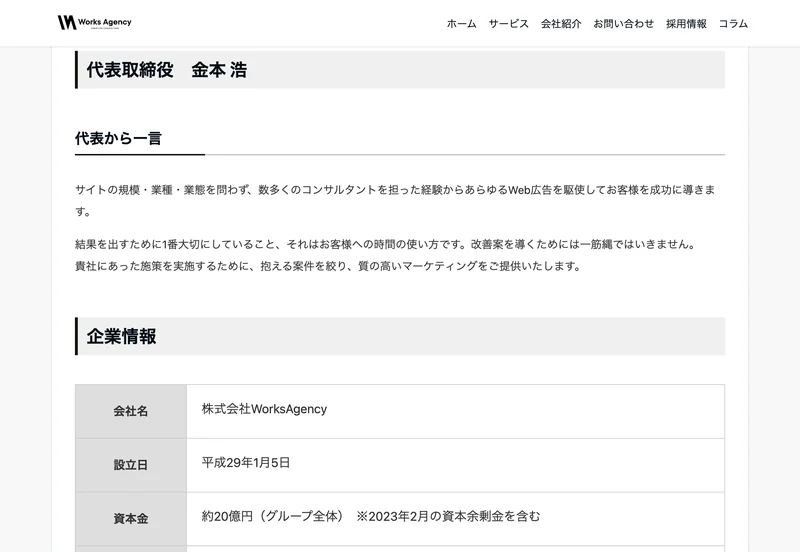Click the paragraph starting サイトの規模・業種
Screen dimensions: 800x552
pyautogui.click(x=395, y=200)
